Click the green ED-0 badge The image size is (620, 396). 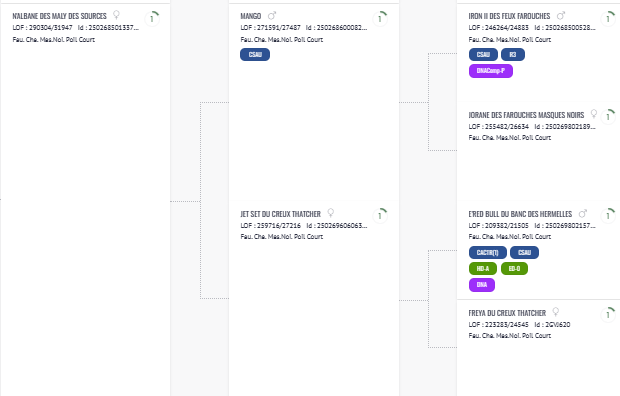point(514,269)
